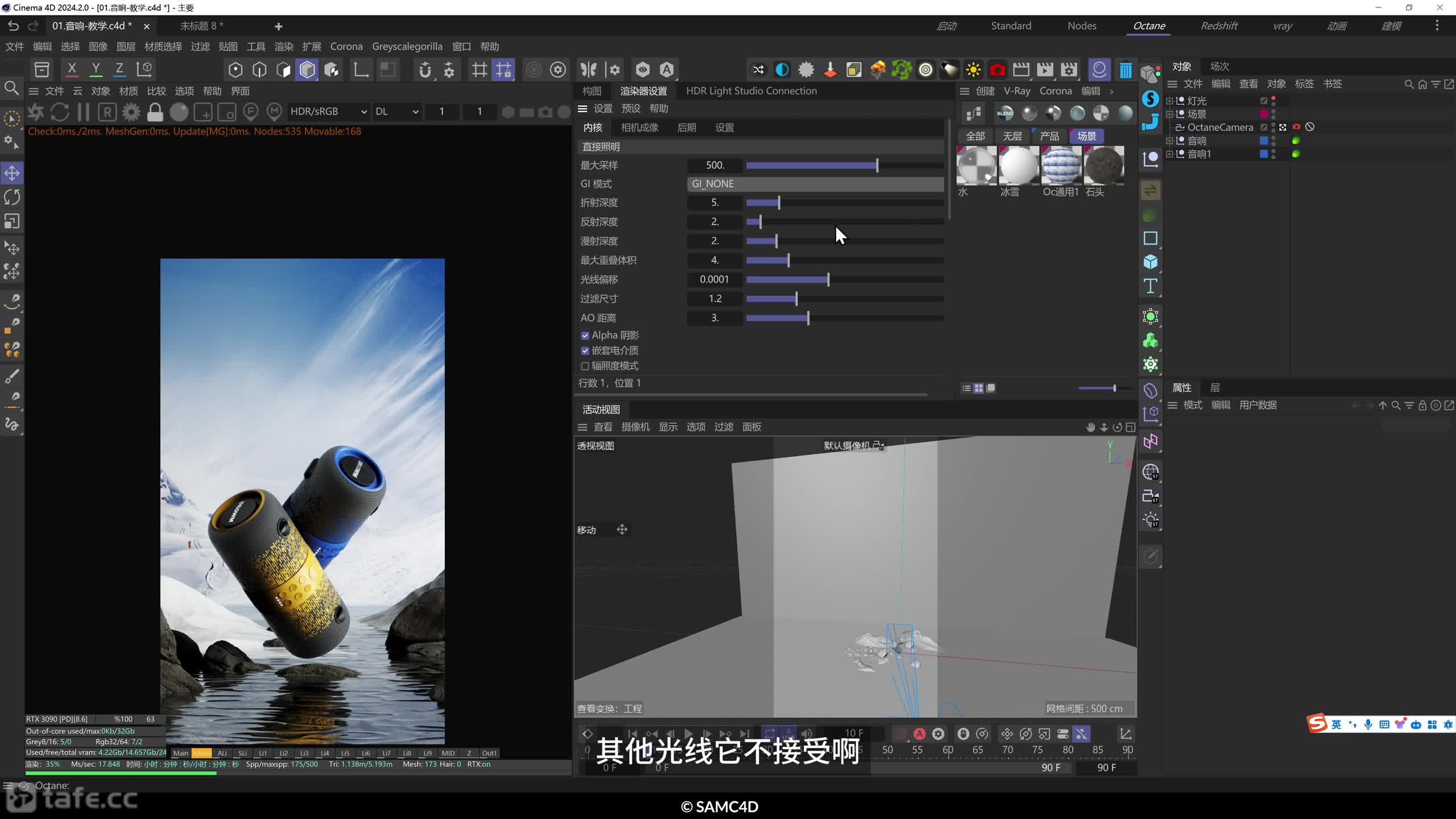Click 预设 in render settings panel
Screen dimensions: 1456x819
[x=631, y=109]
